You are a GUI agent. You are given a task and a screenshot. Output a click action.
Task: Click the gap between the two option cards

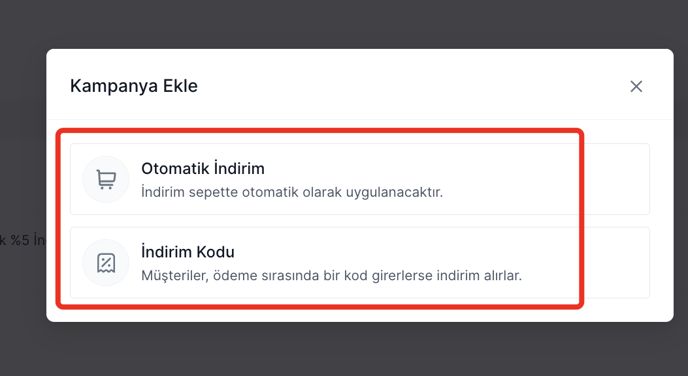[x=360, y=221]
